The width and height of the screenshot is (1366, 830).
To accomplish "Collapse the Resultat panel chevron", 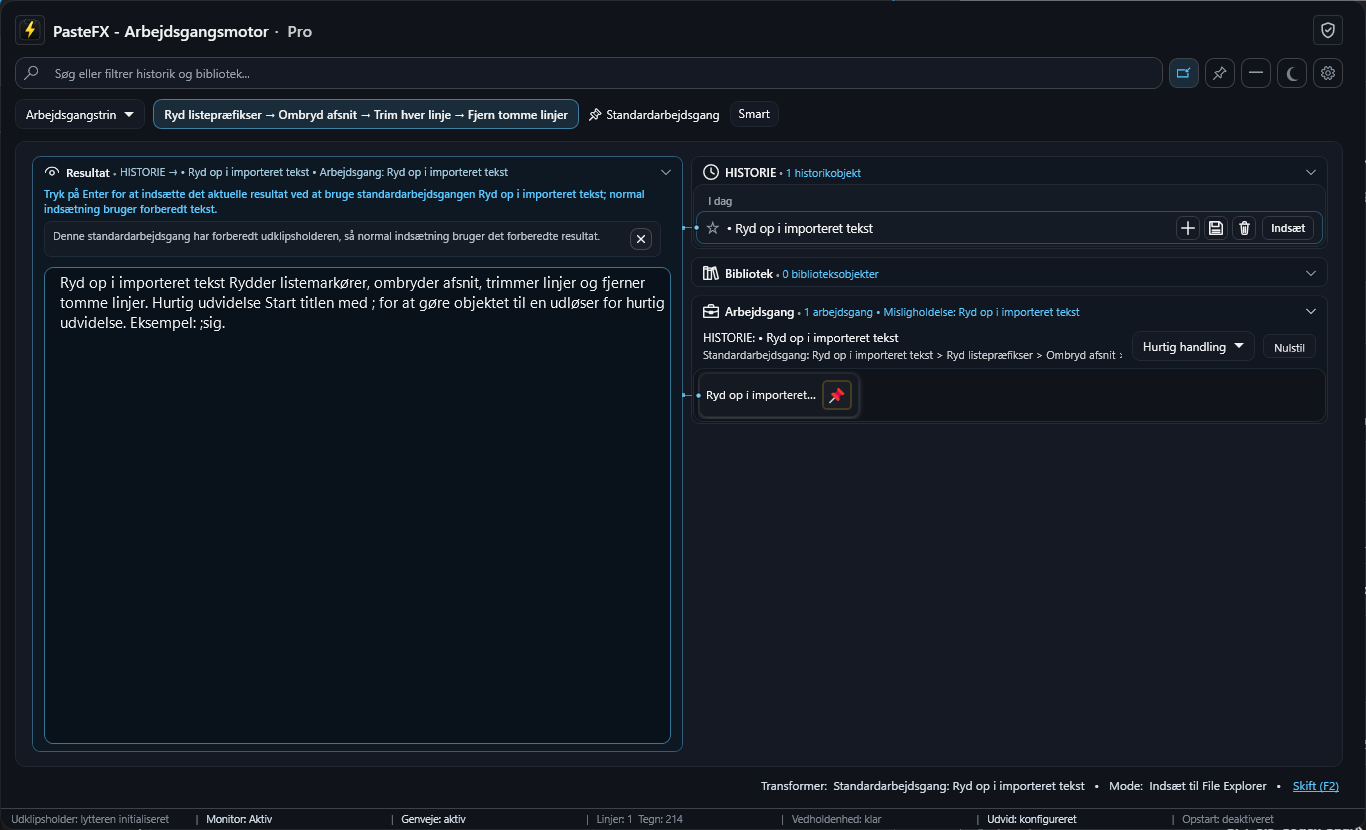I will [x=666, y=172].
